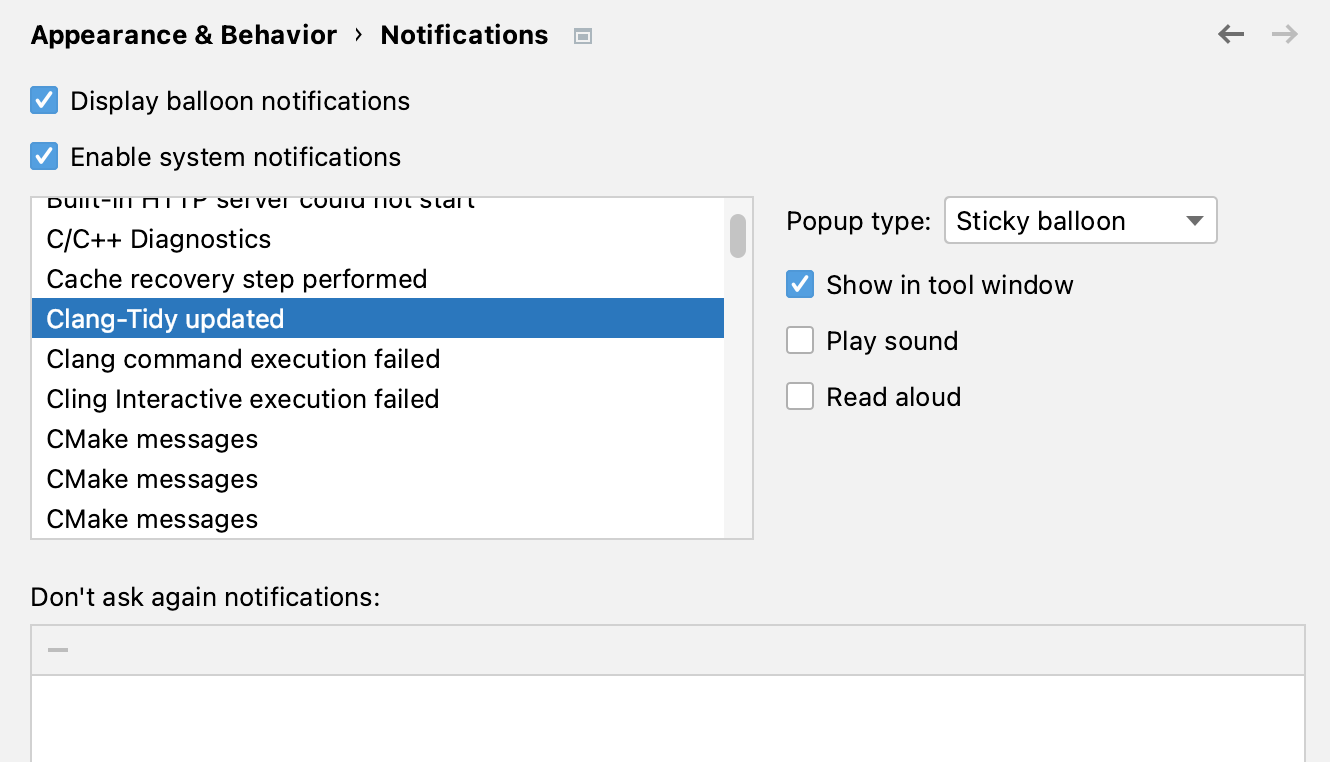Enable Play sound
The image size is (1330, 762).
tap(800, 340)
